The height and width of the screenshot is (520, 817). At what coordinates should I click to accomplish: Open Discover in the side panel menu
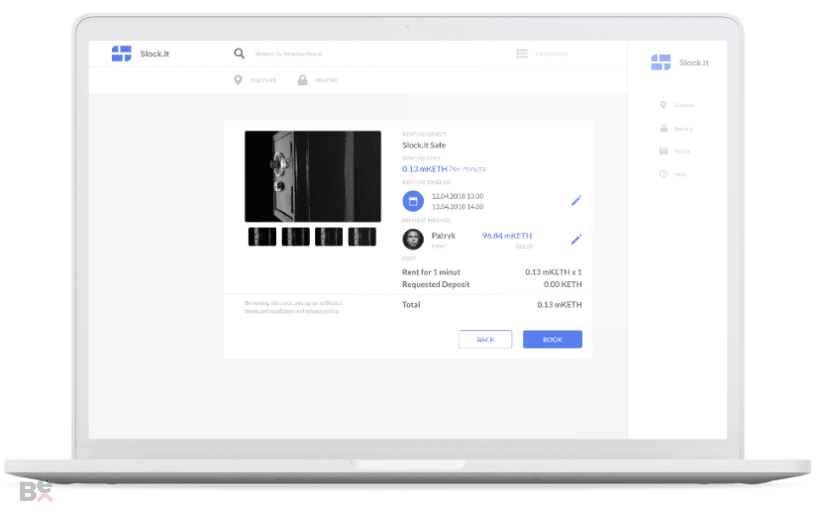click(x=684, y=105)
